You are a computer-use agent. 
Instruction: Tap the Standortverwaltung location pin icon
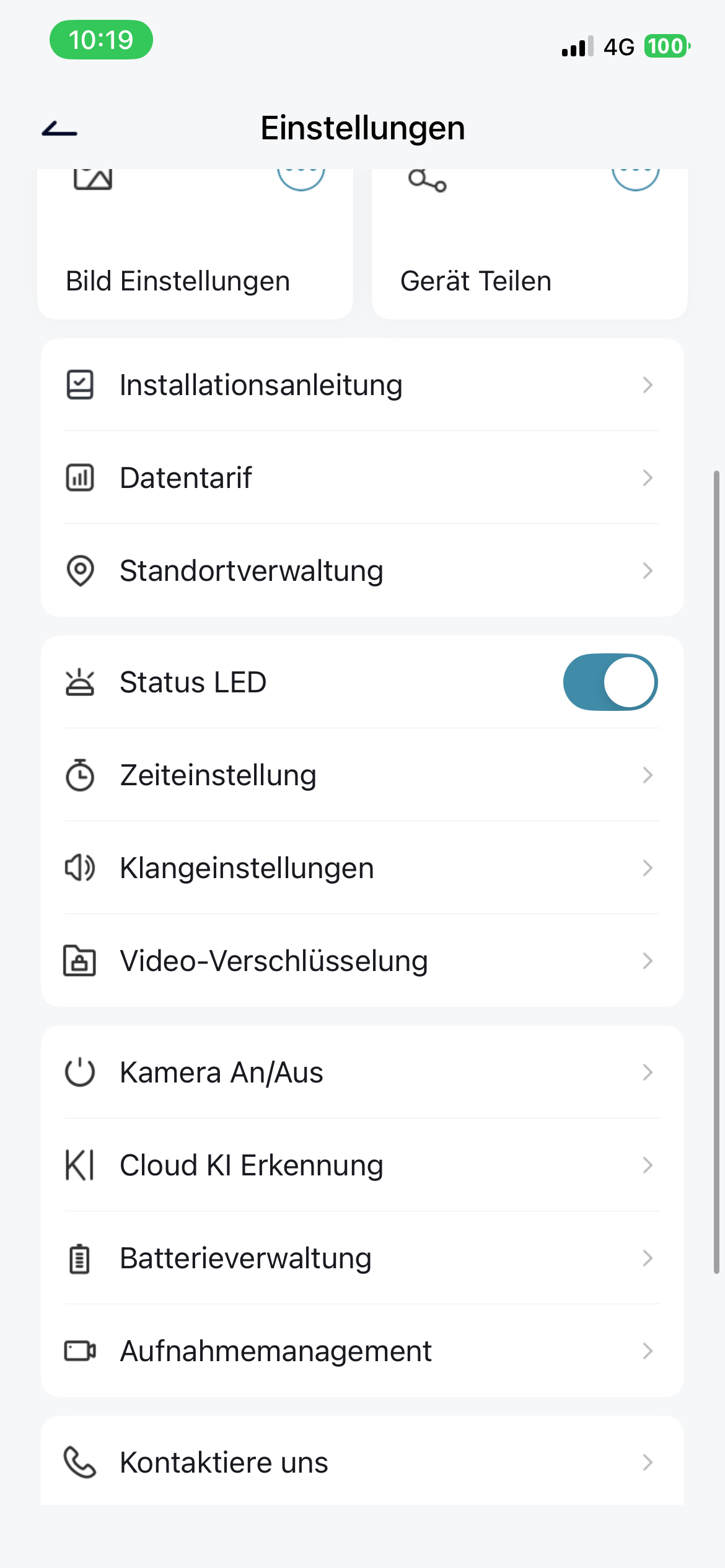80,570
